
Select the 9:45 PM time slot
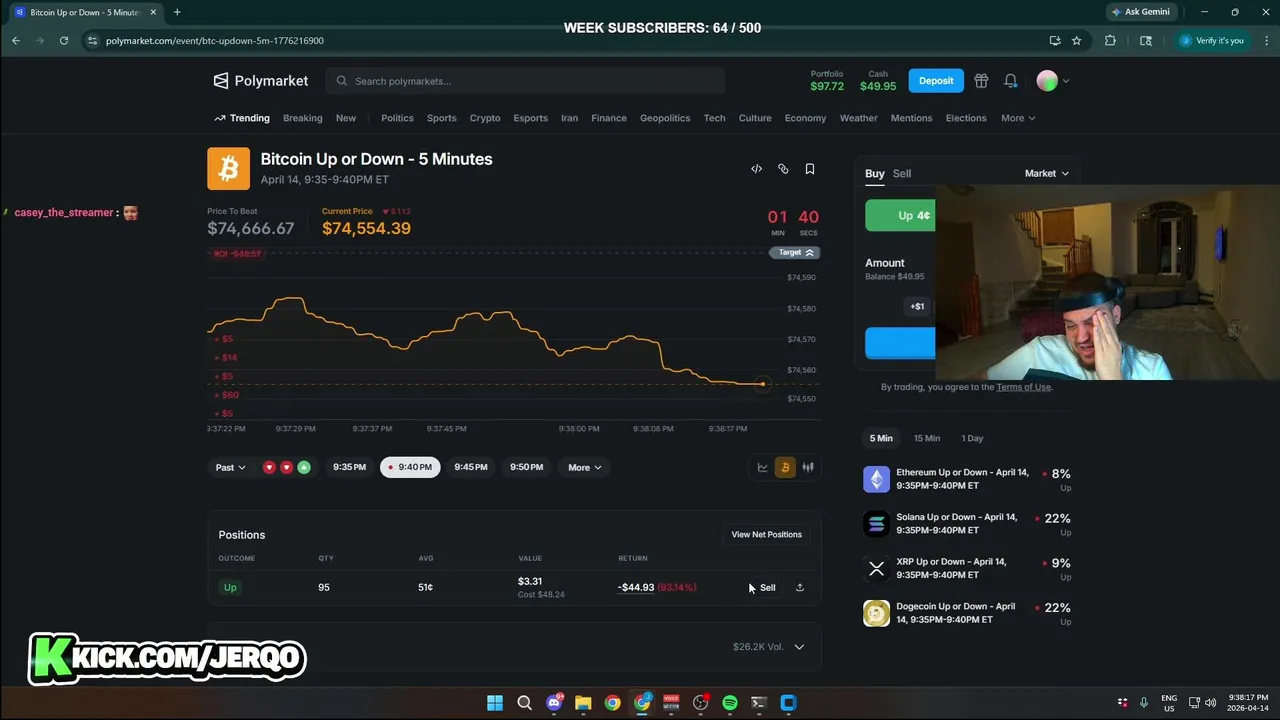[471, 467]
